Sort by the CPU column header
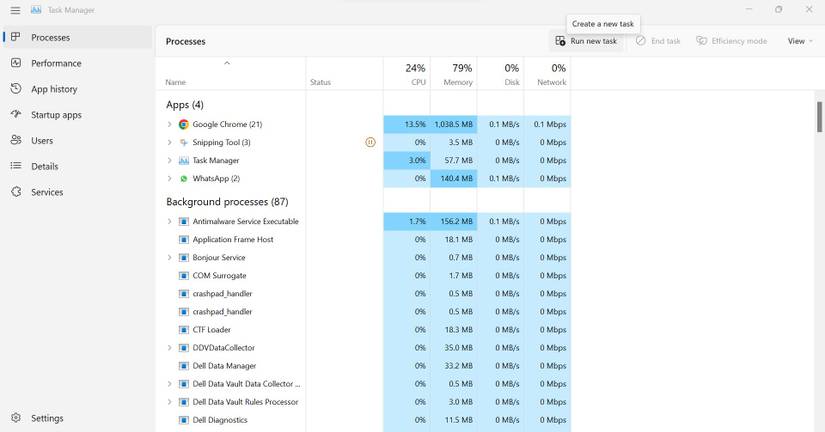 click(x=407, y=74)
